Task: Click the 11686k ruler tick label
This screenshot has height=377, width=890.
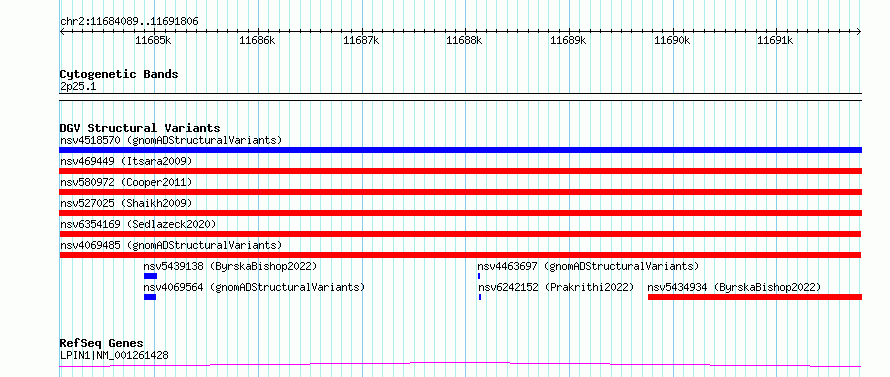Action: pos(257,40)
